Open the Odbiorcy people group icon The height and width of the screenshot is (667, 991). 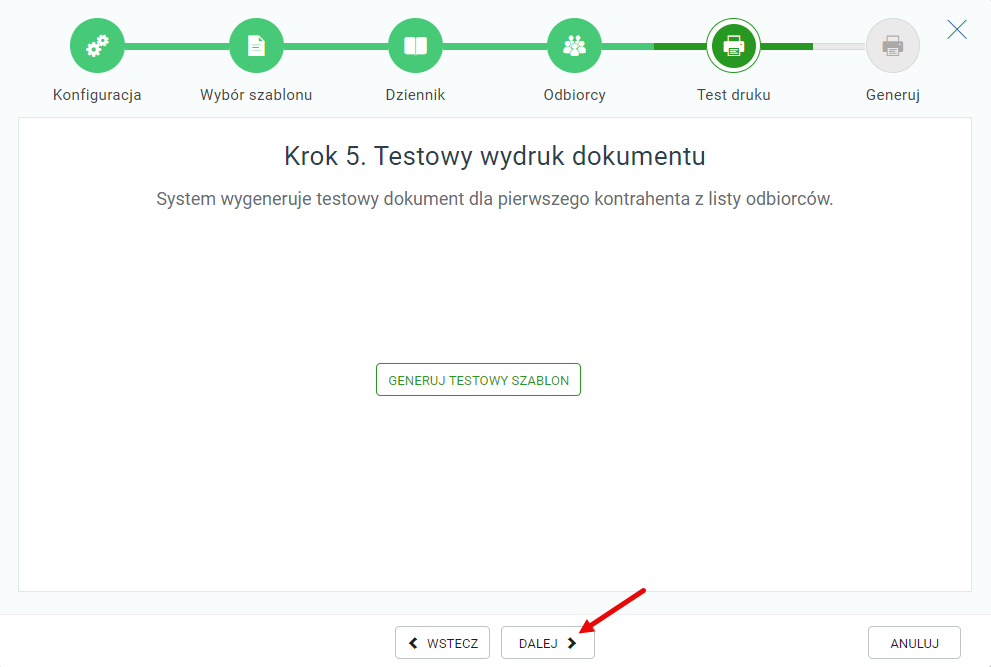click(575, 46)
